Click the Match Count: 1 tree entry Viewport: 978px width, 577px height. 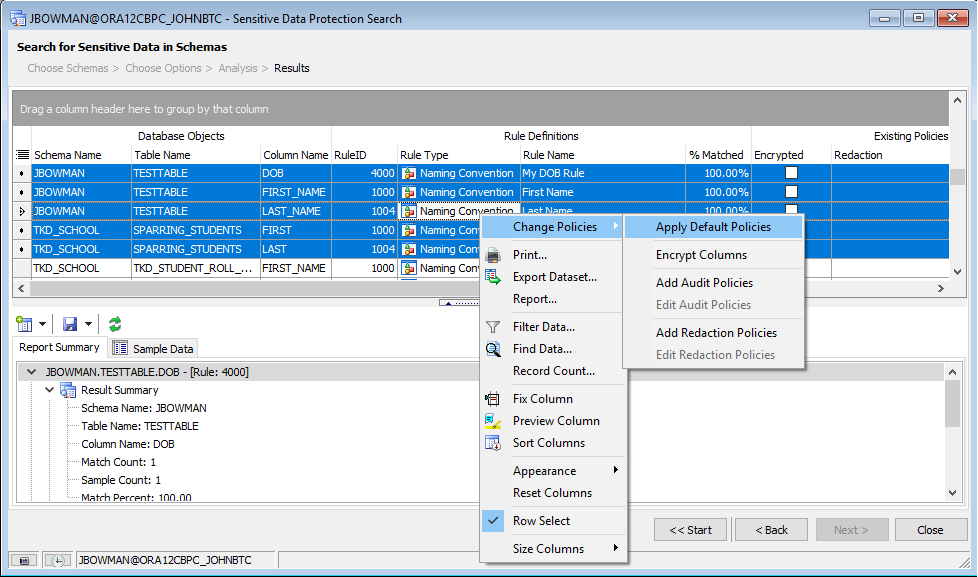(119, 462)
